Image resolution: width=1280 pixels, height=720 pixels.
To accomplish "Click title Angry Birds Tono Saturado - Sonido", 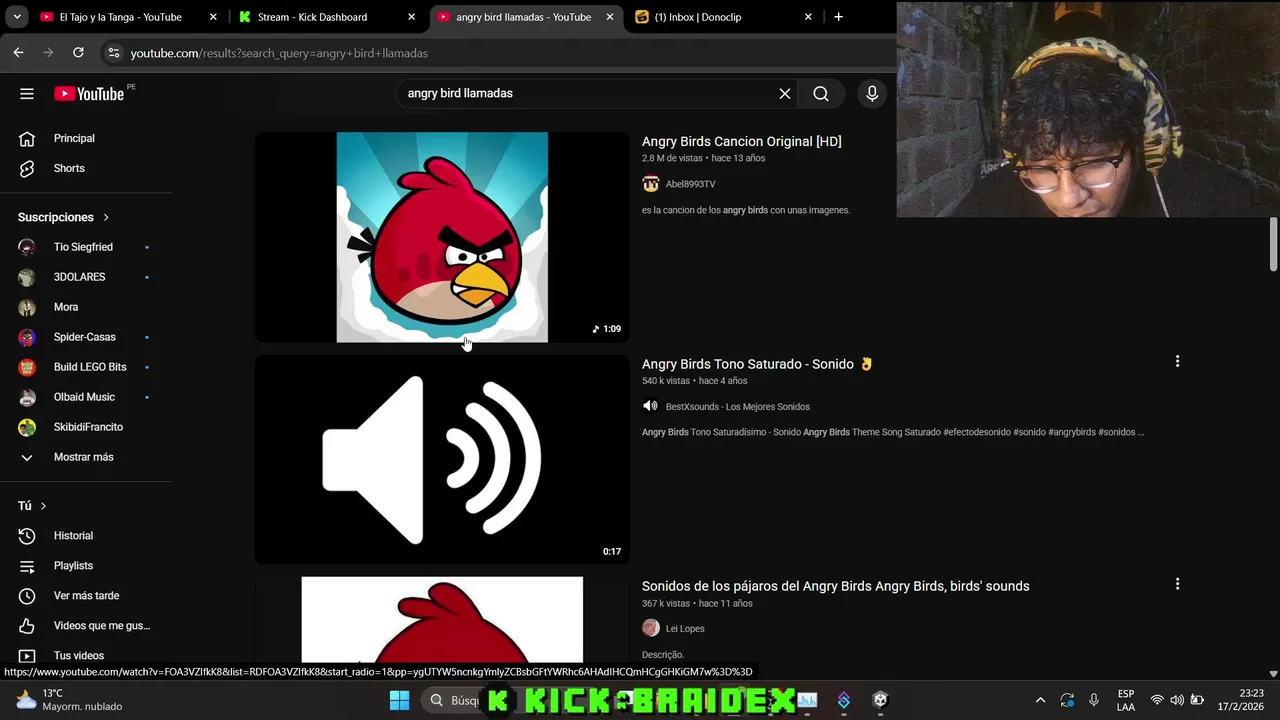I will tap(757, 364).
